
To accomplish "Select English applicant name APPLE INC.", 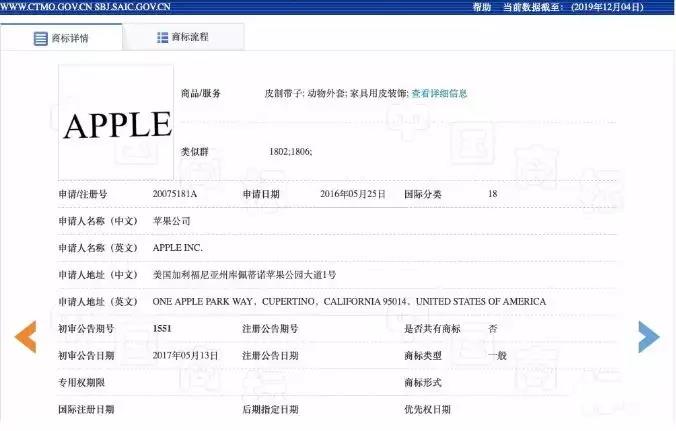I will click(x=177, y=248).
